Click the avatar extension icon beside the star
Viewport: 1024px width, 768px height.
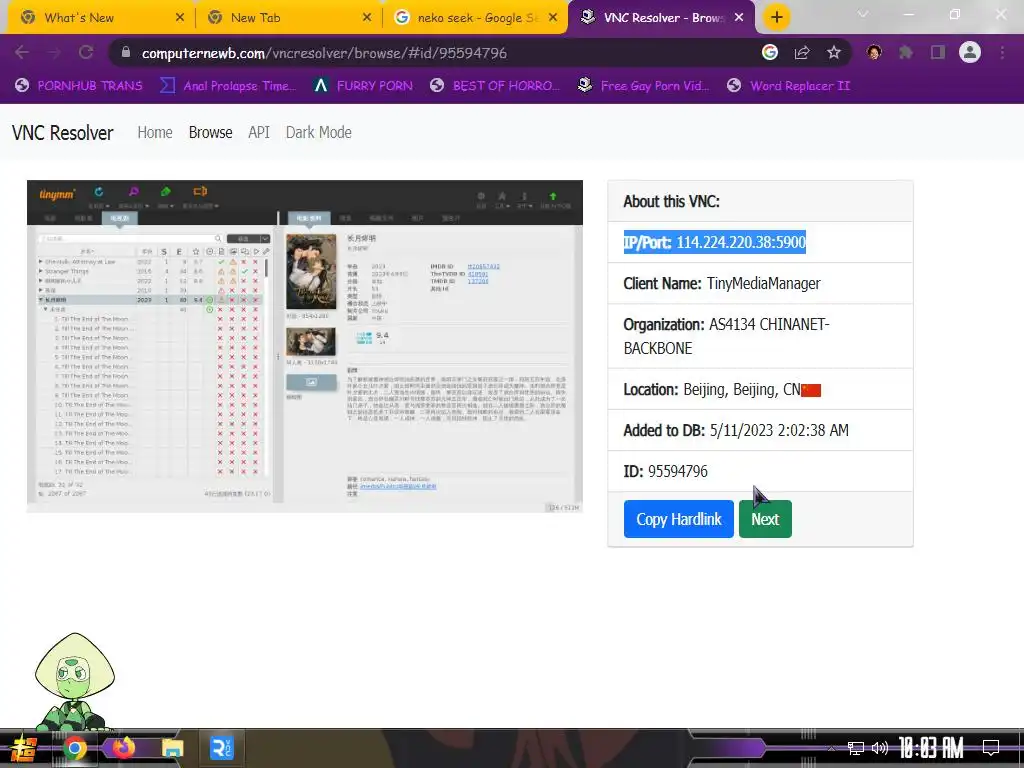[x=874, y=52]
